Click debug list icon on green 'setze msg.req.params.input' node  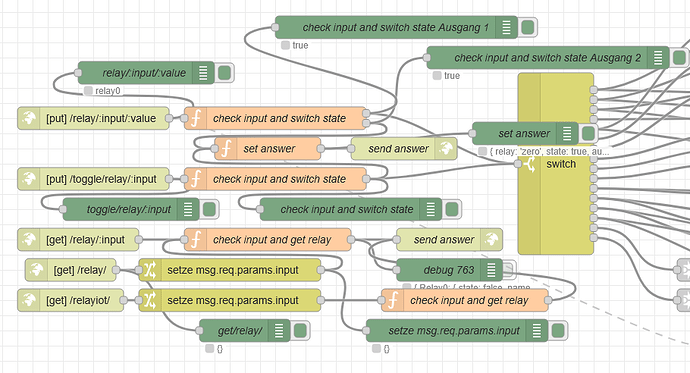[537, 331]
